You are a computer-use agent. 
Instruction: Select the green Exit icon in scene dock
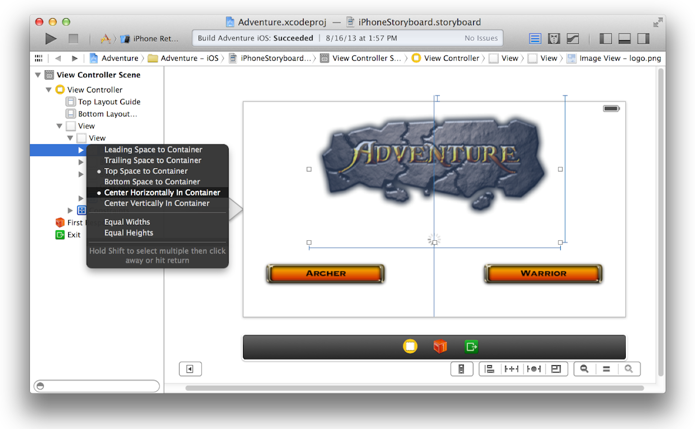[x=471, y=346]
